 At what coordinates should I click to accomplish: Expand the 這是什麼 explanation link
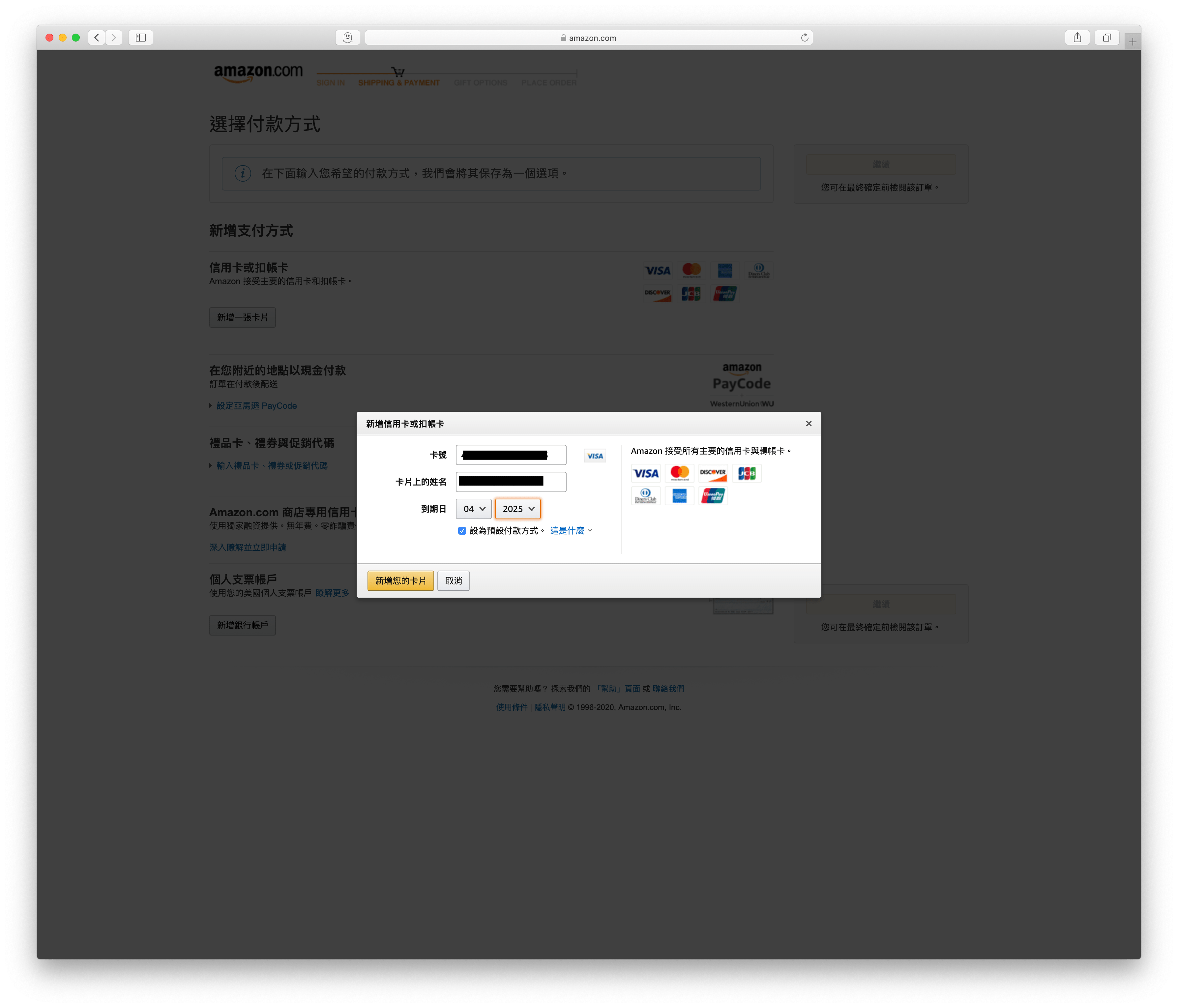(571, 530)
